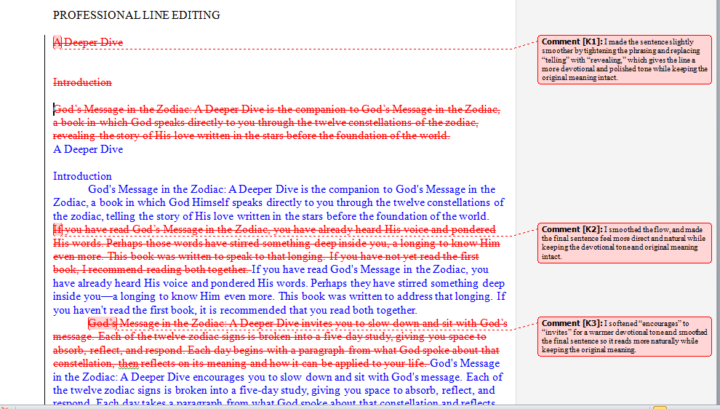Click the "Comment [K3]:" bold label
720x409 pixels.
pos(572,323)
